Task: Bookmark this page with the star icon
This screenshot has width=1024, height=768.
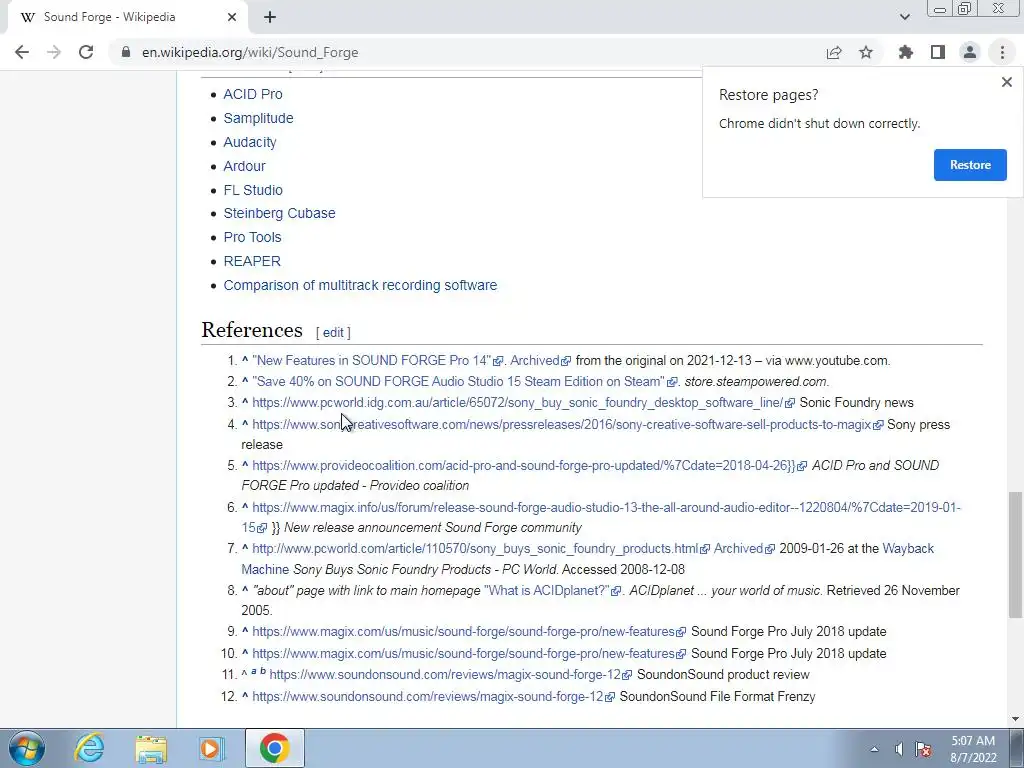Action: tap(866, 52)
